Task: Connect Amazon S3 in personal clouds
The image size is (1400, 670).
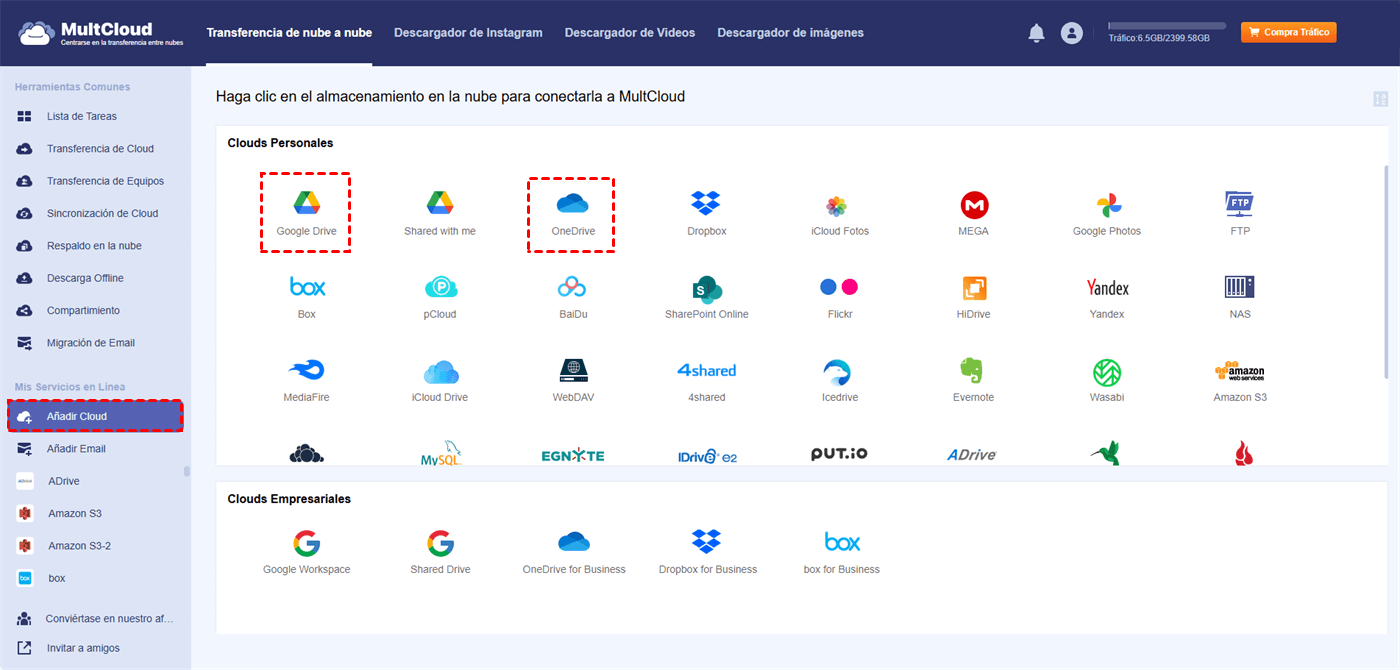Action: (1240, 380)
